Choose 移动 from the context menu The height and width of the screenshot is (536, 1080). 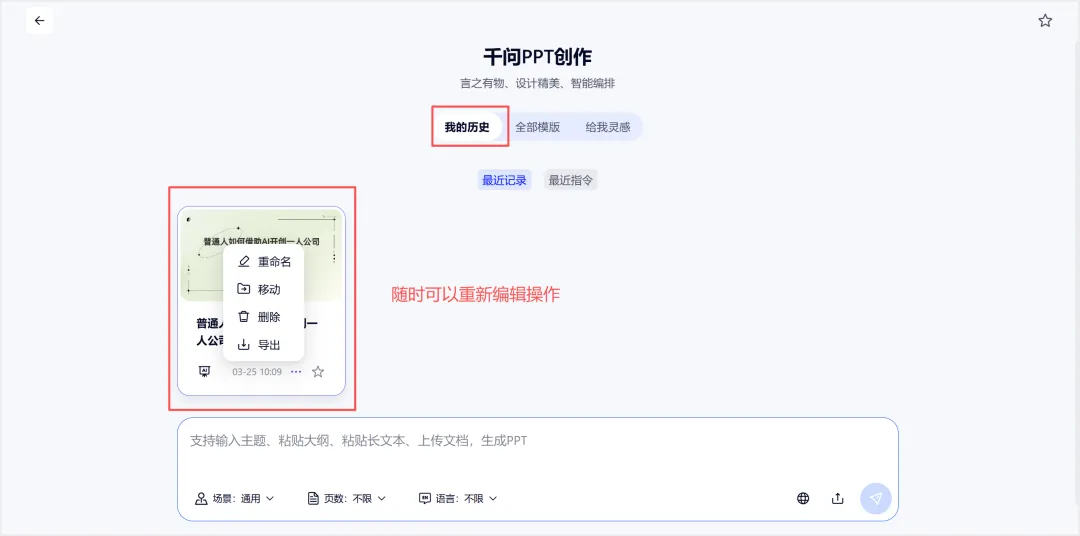click(x=264, y=289)
